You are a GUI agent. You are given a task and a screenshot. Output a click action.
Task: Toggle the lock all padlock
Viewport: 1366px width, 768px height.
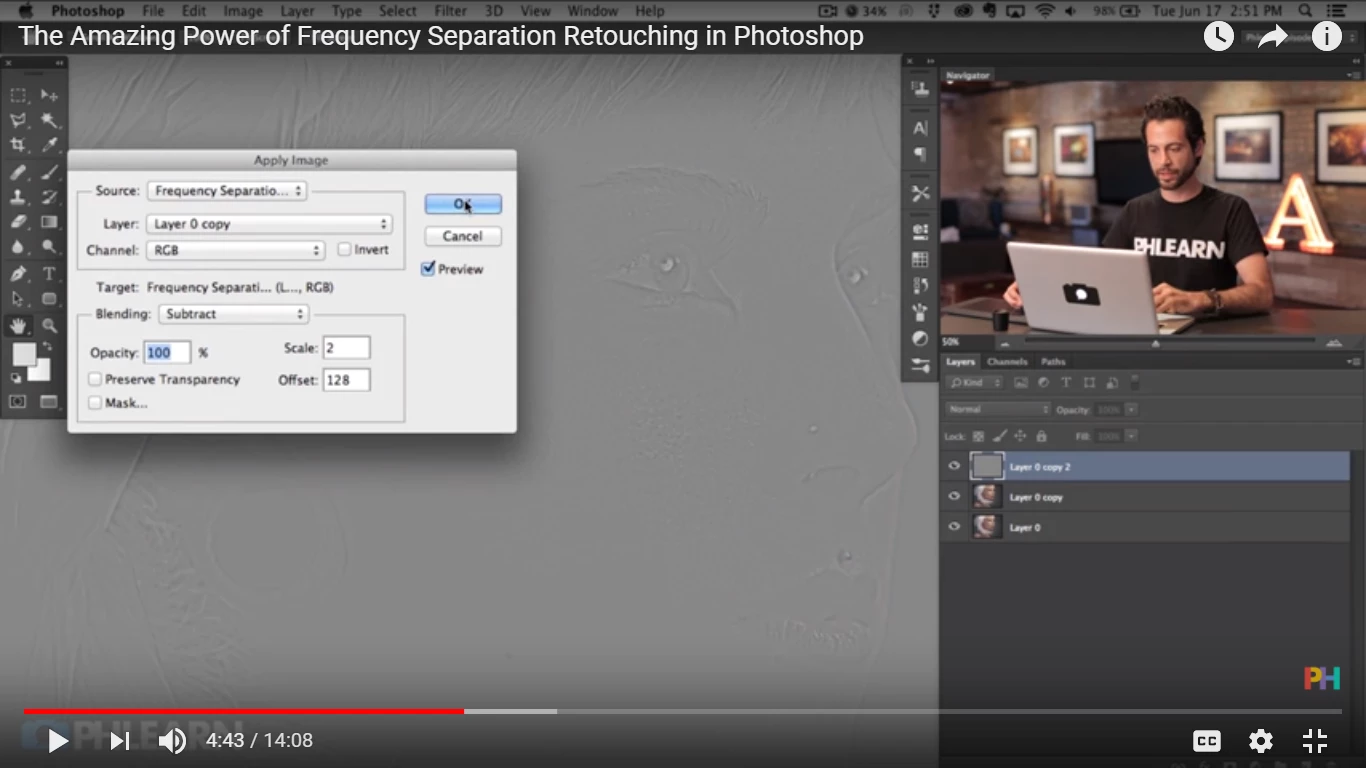coord(1042,437)
